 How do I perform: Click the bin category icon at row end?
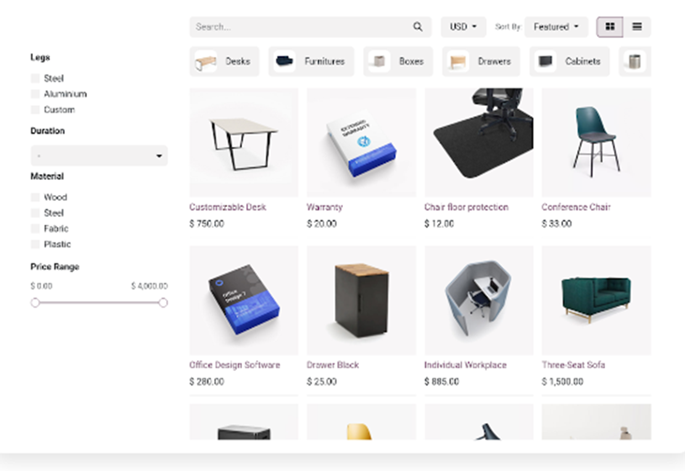[x=634, y=62]
